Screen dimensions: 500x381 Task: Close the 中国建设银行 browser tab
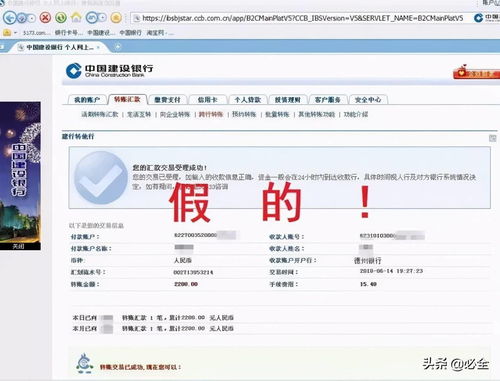(98, 47)
